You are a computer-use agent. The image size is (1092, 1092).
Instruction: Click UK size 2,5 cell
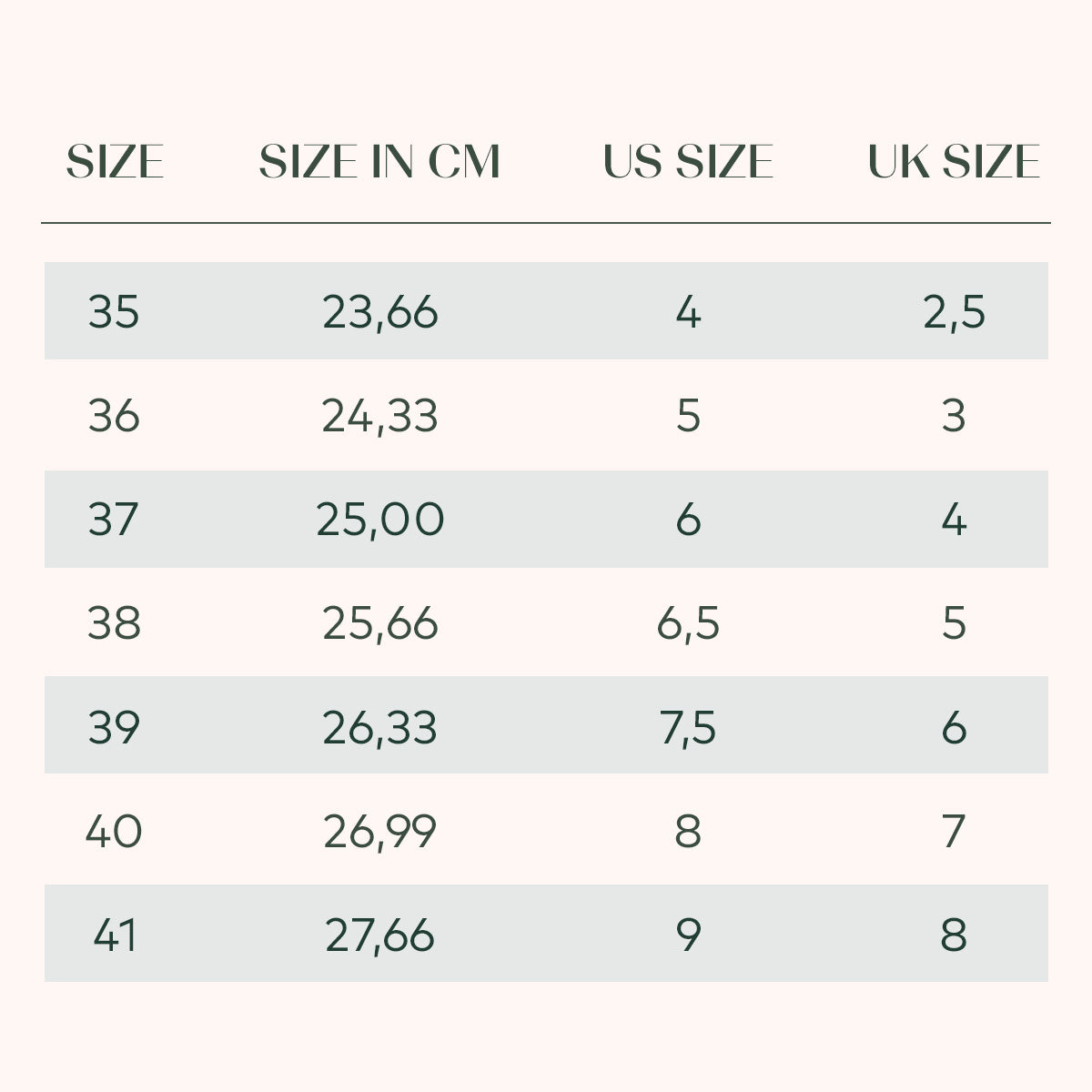pyautogui.click(x=954, y=312)
